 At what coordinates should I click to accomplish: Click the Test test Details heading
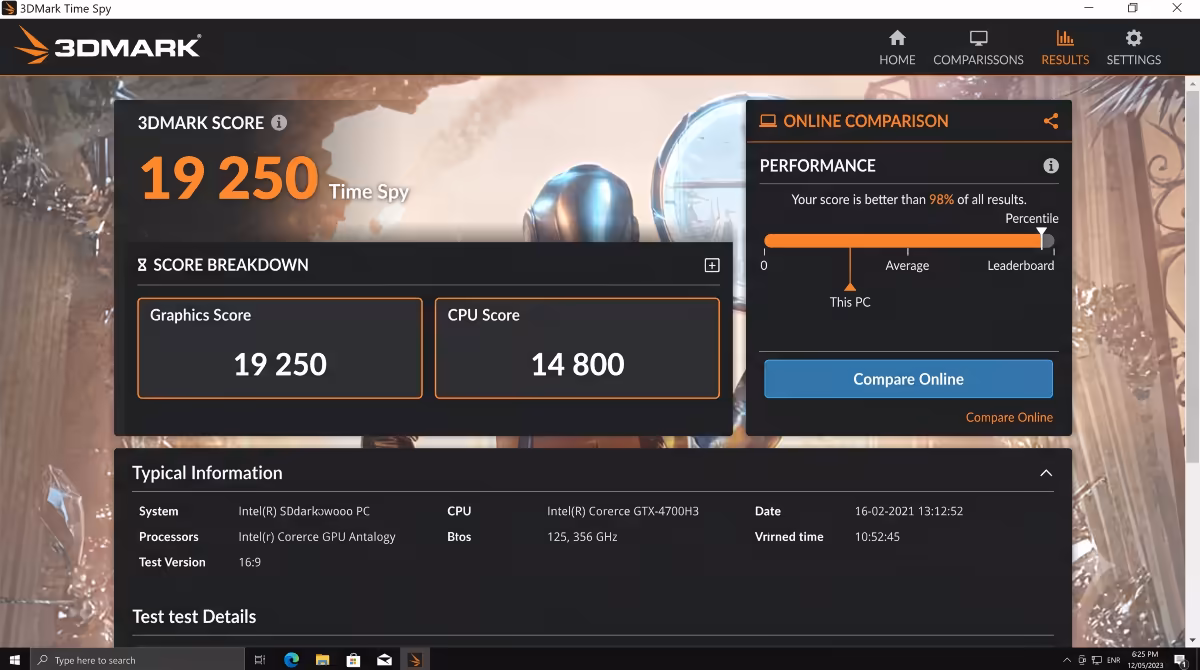pos(194,616)
